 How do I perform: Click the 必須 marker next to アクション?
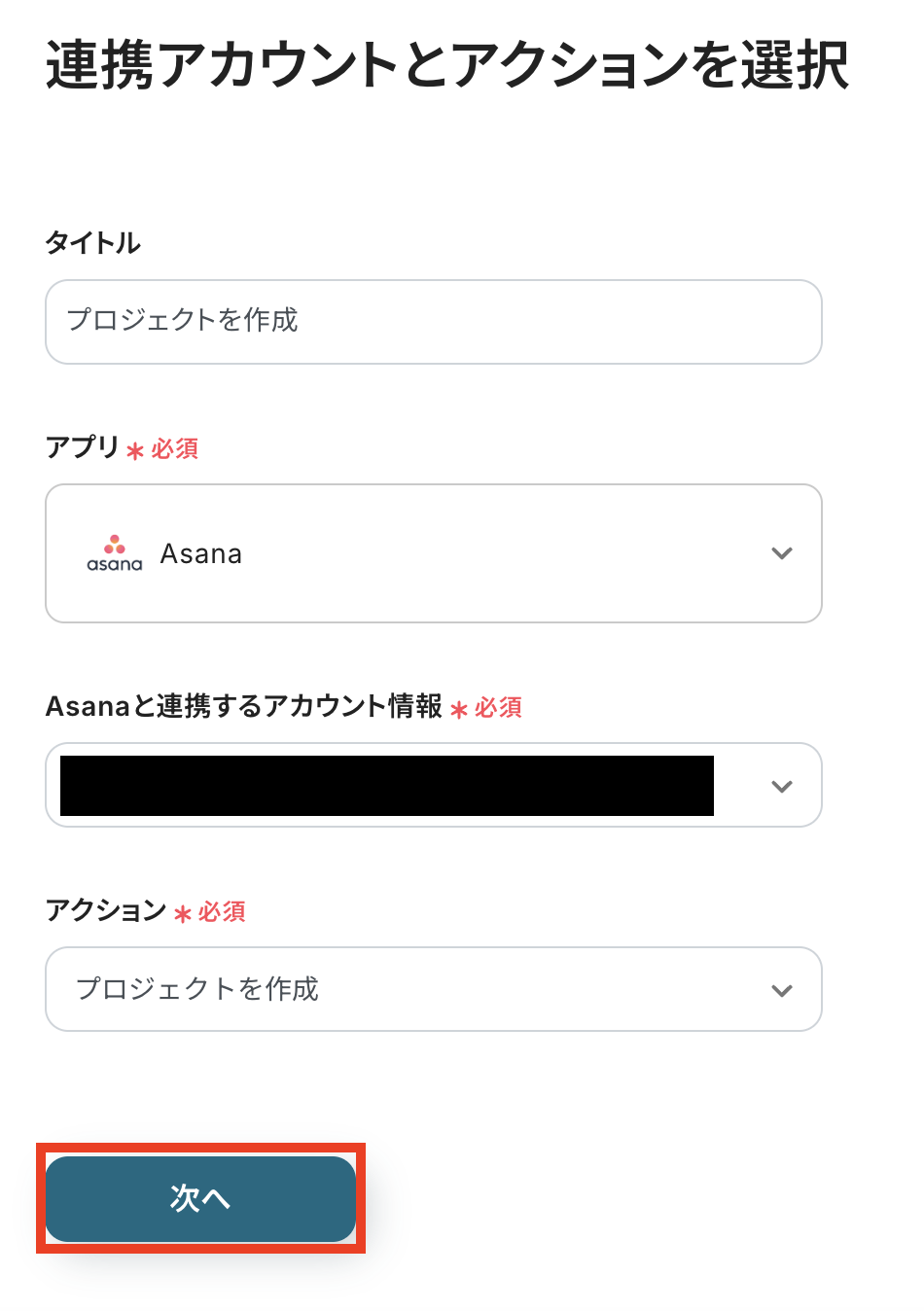pos(223,911)
